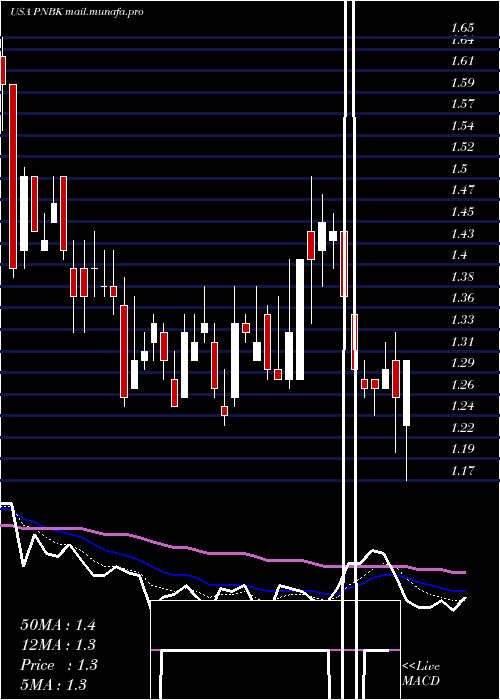The image size is (500, 700).
Task: Click the 1.5 price axis label
Action: (x=459, y=169)
